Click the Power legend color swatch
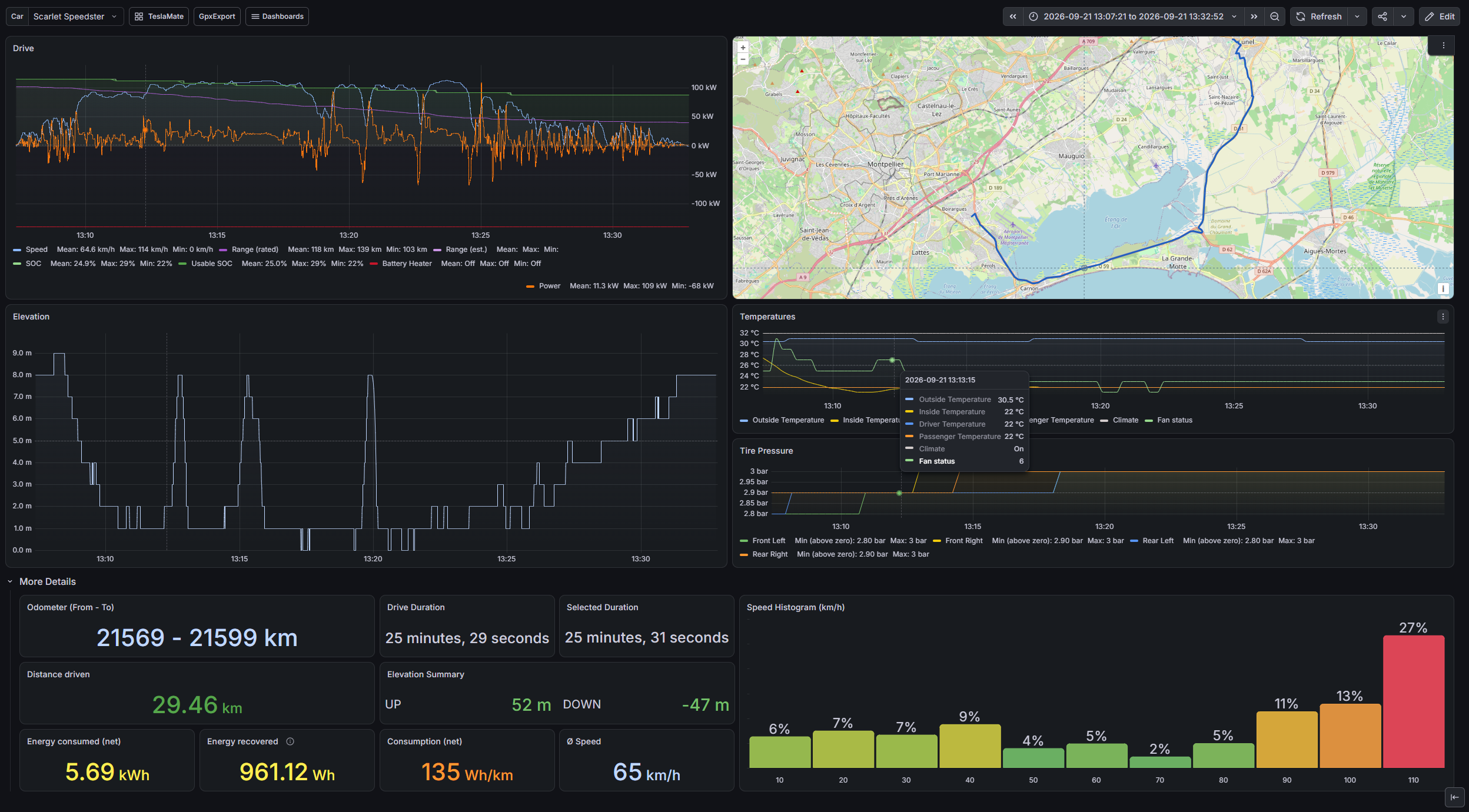 tap(530, 287)
